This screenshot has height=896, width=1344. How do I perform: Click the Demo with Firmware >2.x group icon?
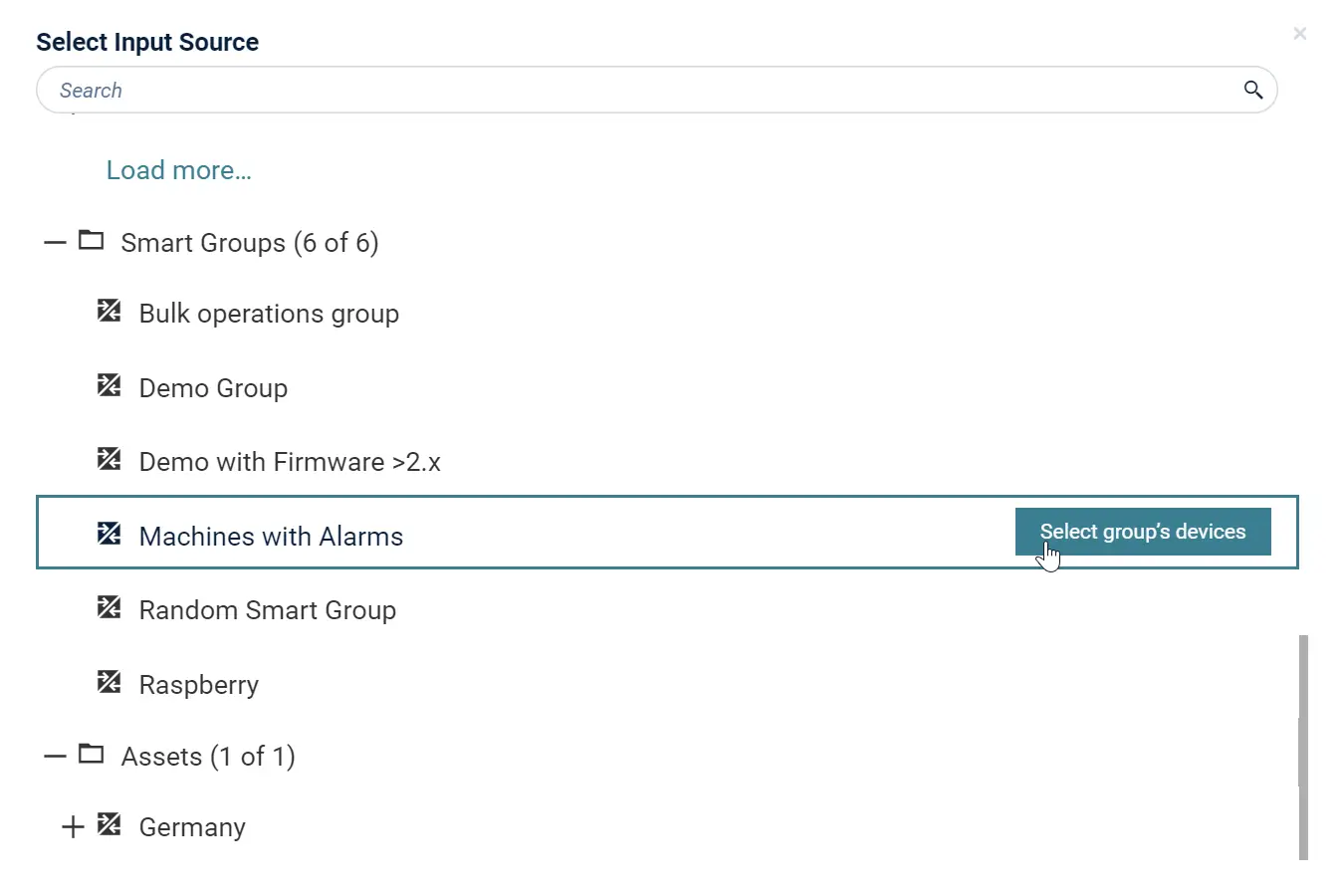point(109,460)
